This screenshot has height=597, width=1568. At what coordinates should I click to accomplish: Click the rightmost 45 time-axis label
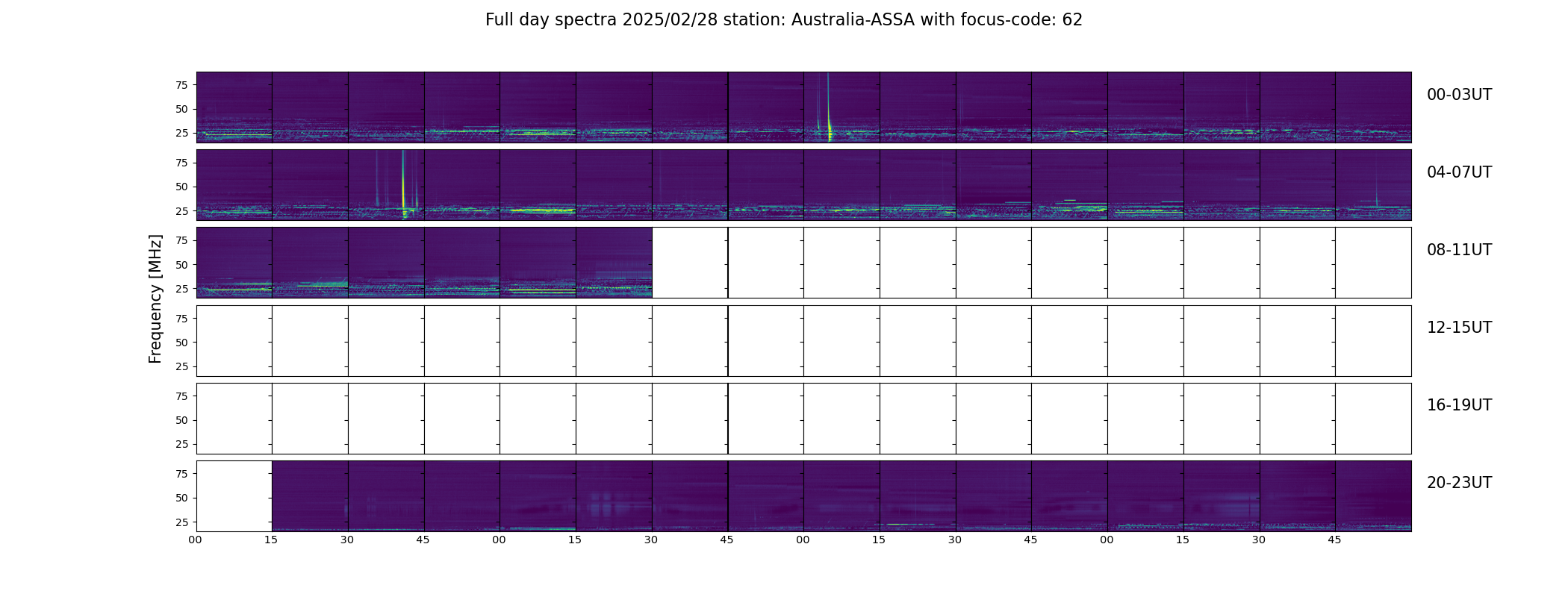1335,540
